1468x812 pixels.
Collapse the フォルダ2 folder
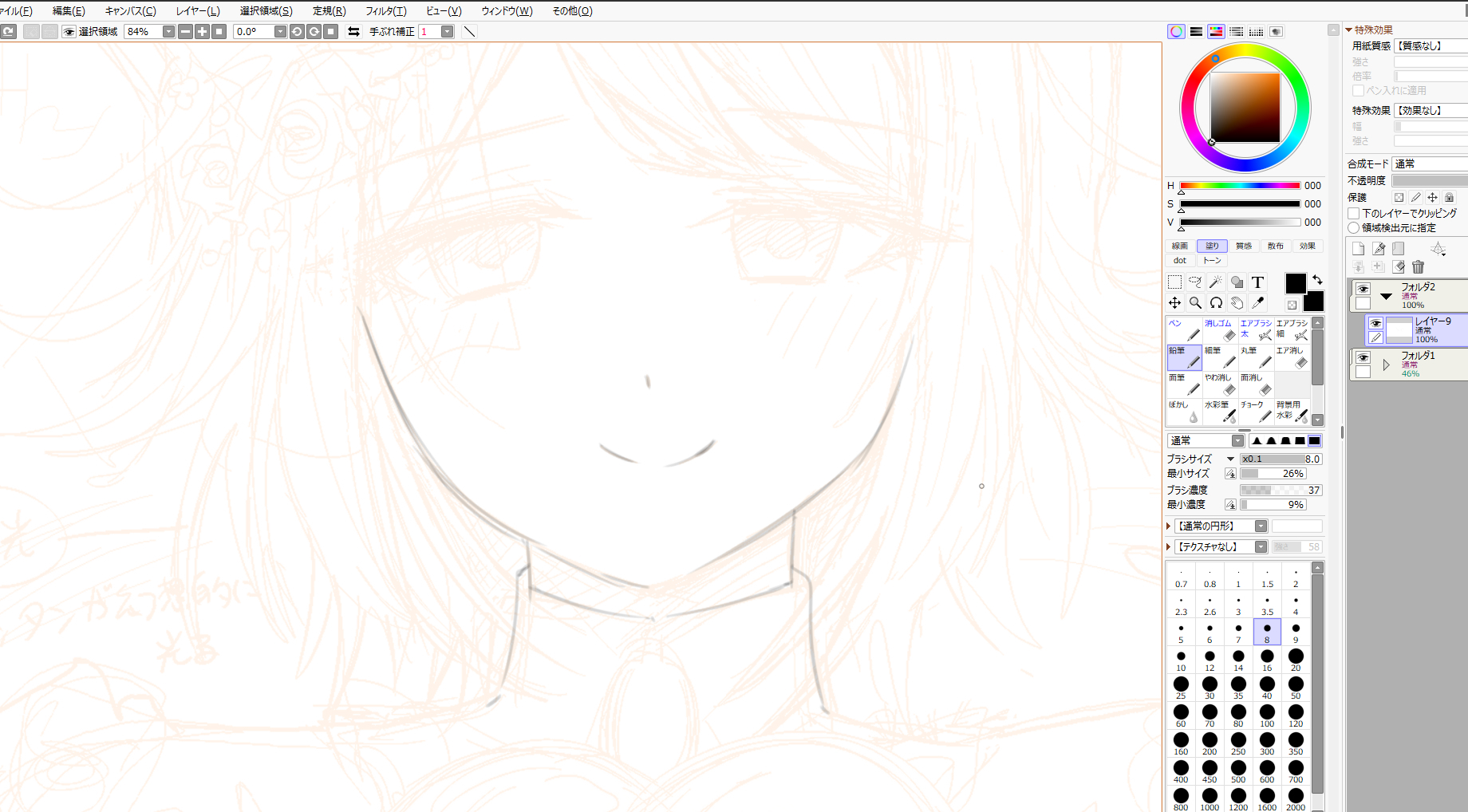point(1387,296)
